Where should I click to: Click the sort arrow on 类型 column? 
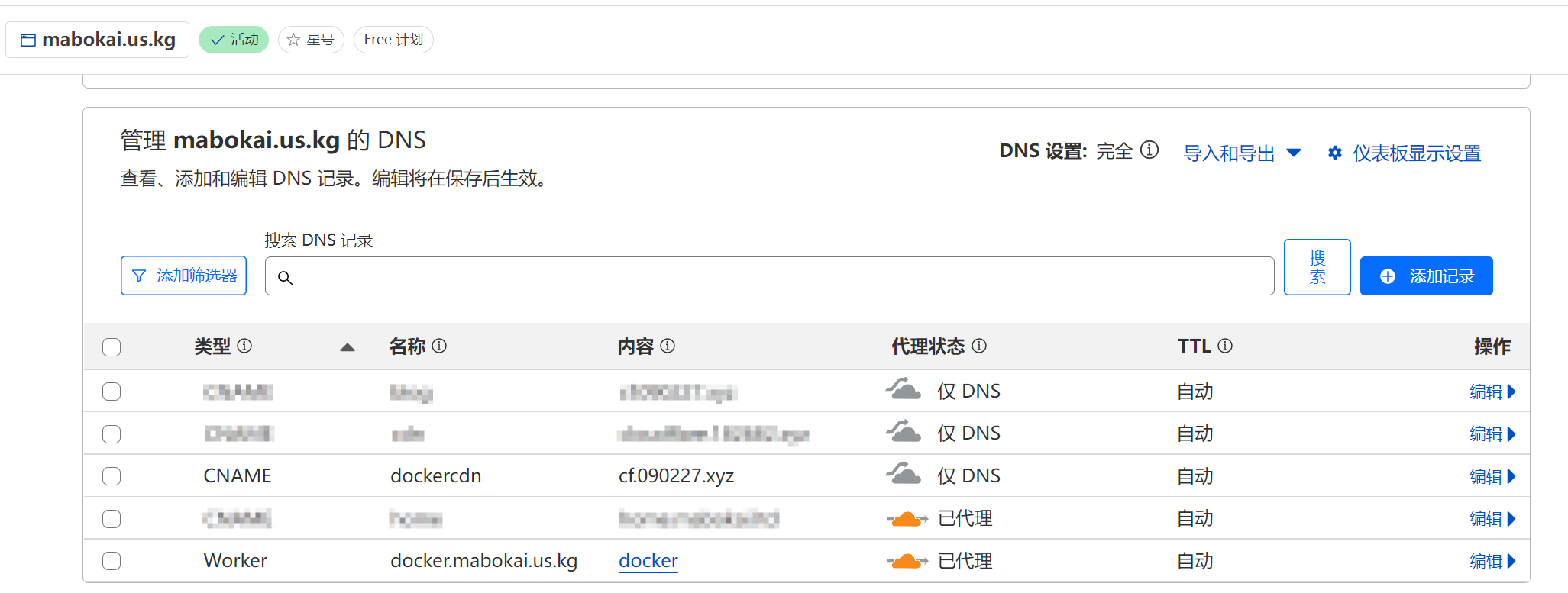pos(348,346)
